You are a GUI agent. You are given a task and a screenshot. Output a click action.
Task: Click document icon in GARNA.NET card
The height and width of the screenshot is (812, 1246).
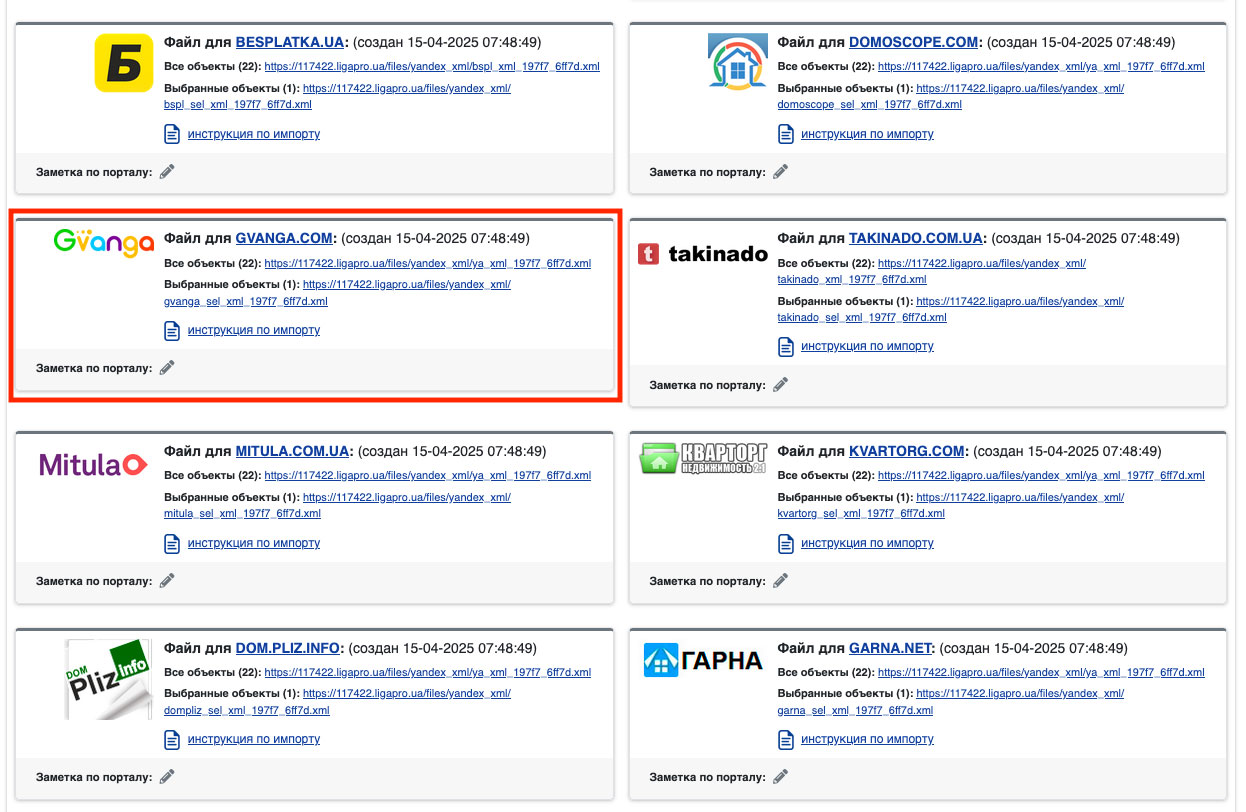[786, 739]
